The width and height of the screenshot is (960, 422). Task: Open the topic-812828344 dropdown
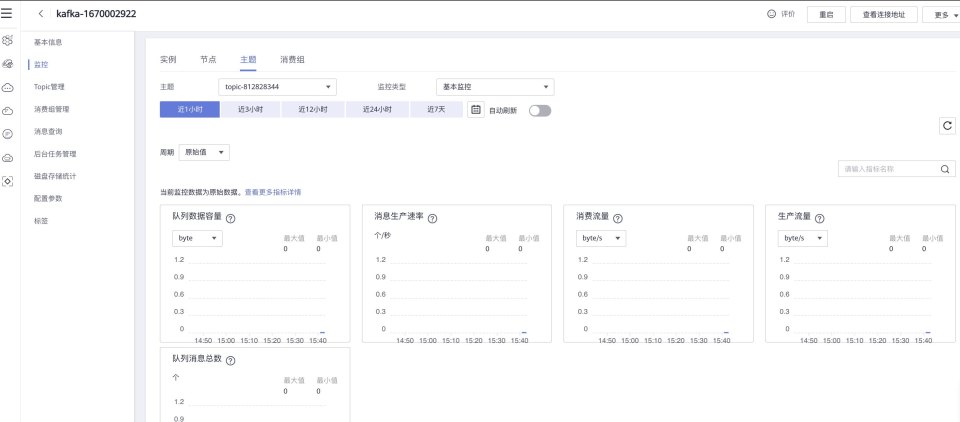point(277,87)
